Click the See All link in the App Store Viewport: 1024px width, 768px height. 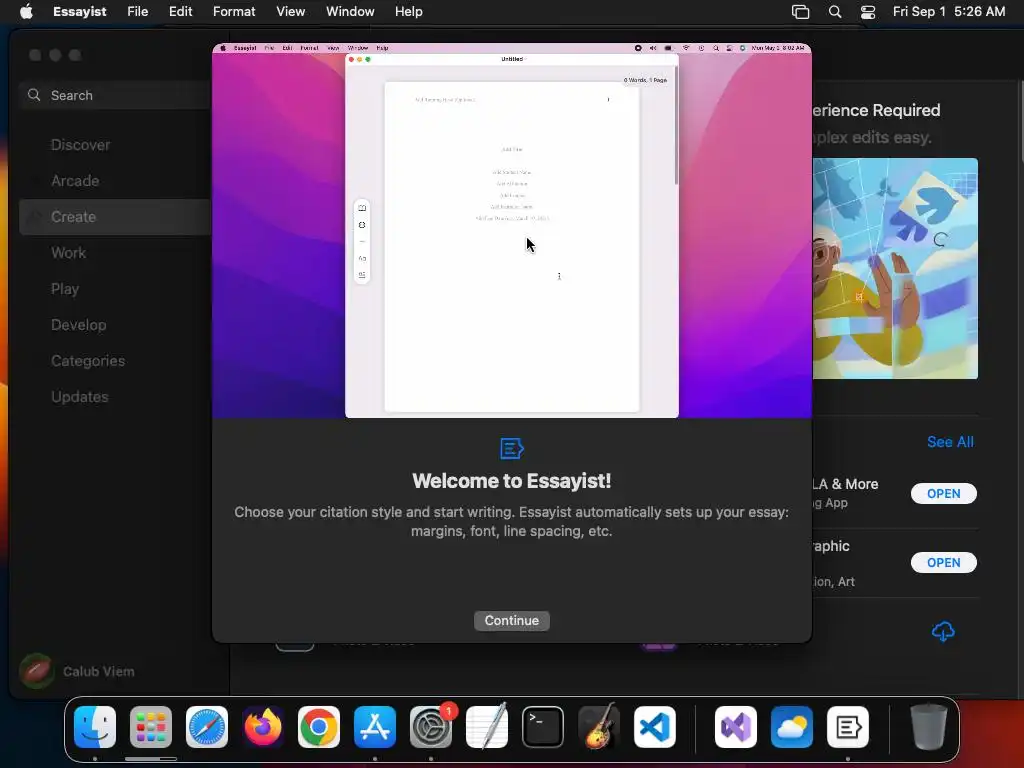point(950,442)
